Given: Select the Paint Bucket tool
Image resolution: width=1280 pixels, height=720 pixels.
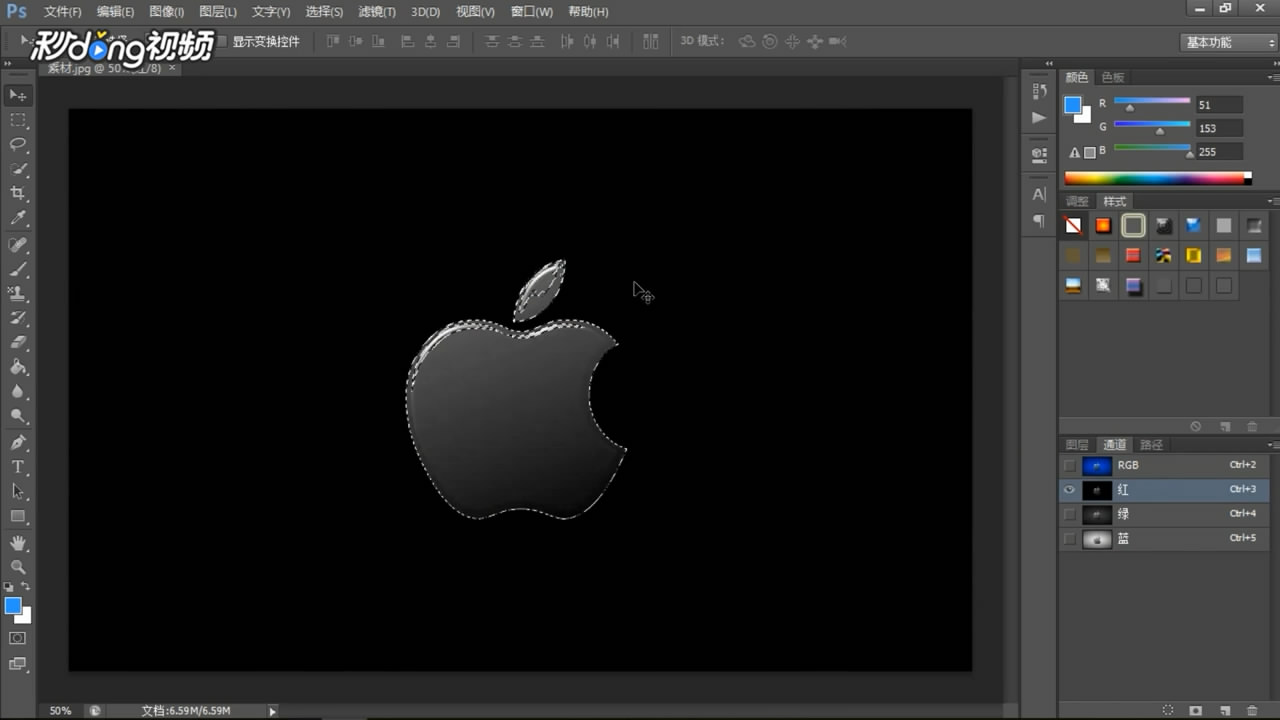Looking at the screenshot, I should click(18, 367).
